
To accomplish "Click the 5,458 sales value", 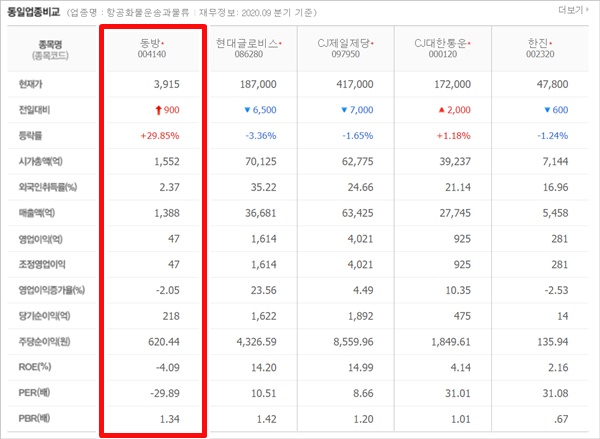I will (x=556, y=213).
